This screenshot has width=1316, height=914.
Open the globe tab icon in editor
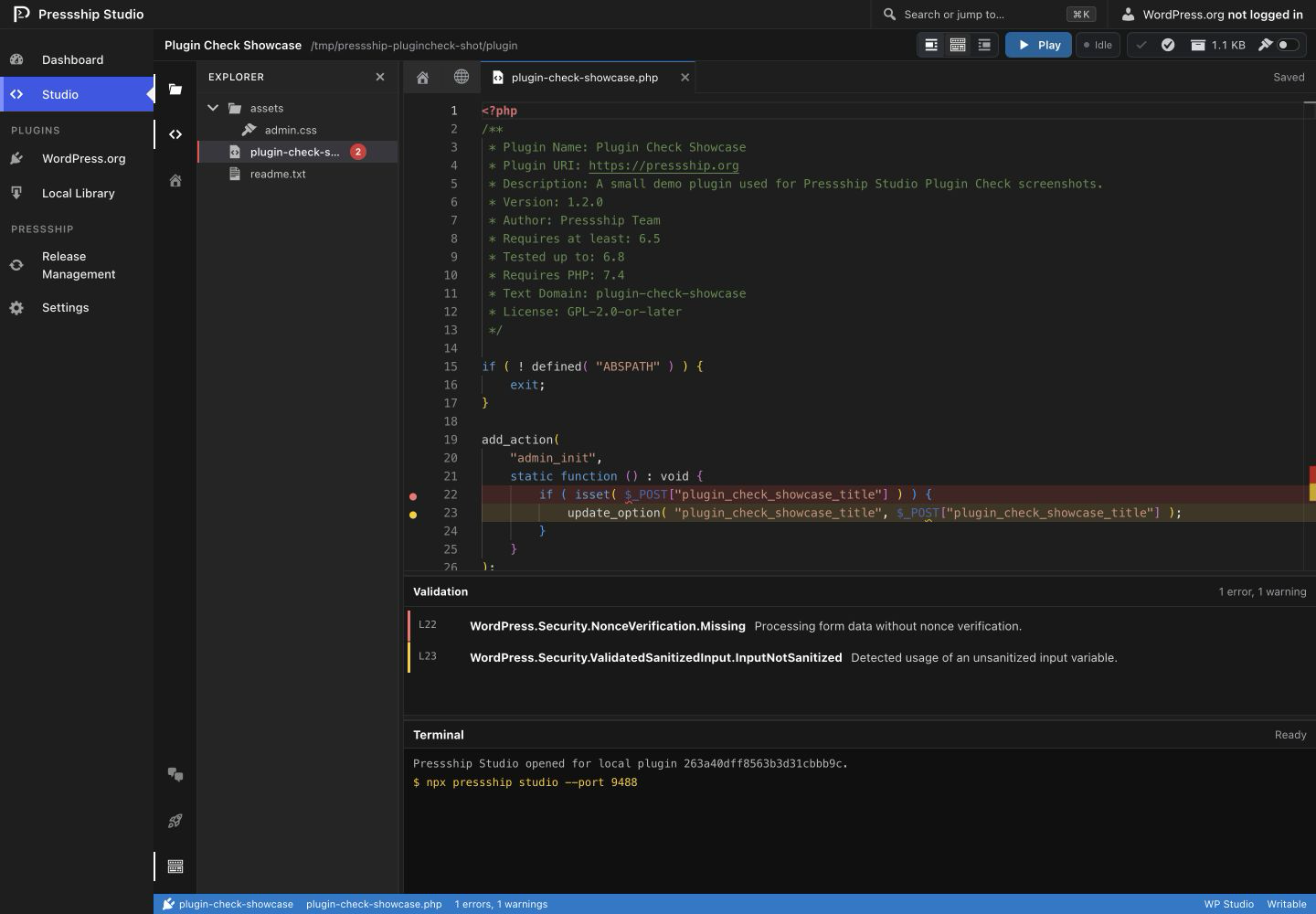coord(462,78)
